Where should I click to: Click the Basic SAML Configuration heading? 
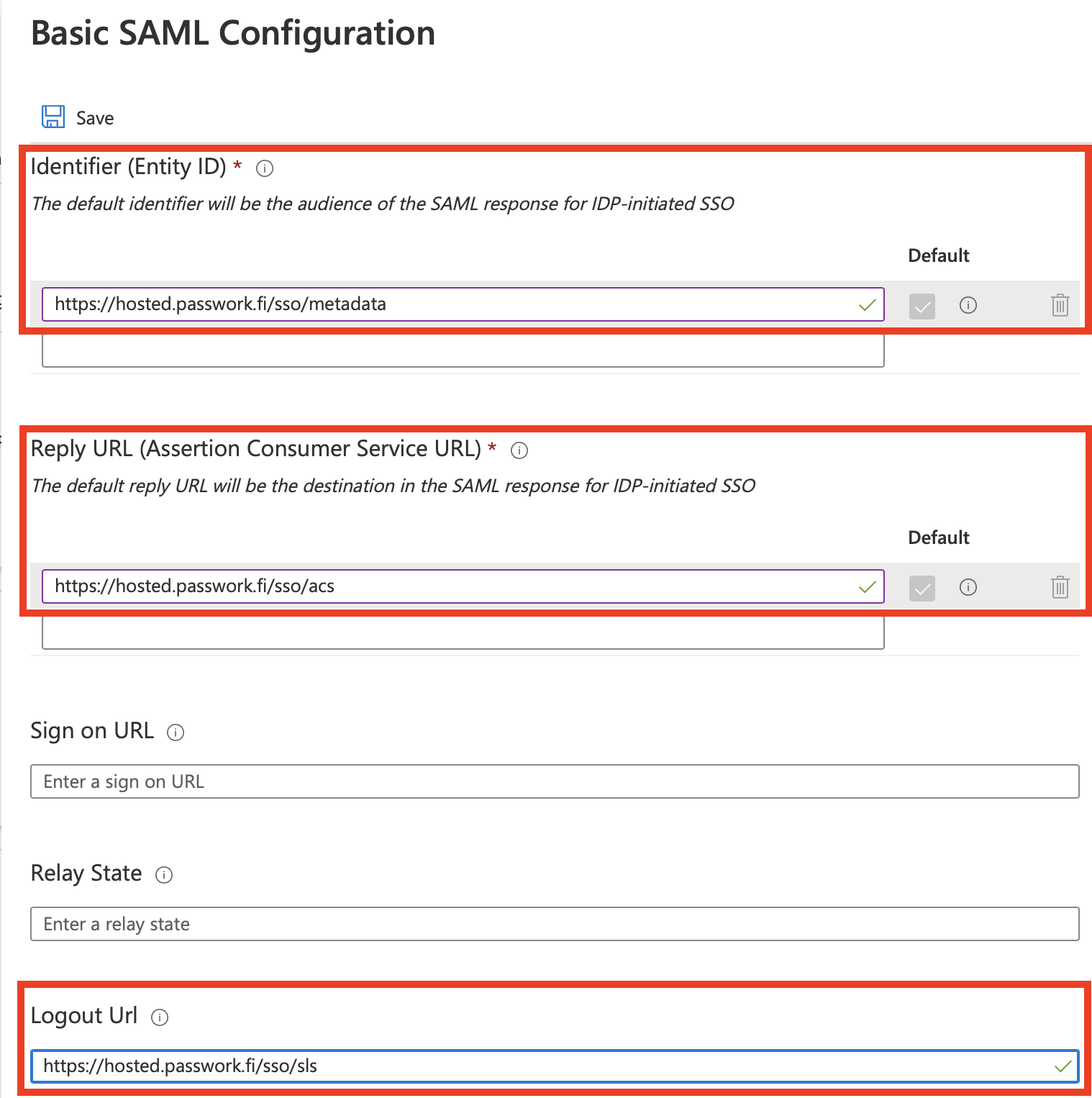(233, 32)
